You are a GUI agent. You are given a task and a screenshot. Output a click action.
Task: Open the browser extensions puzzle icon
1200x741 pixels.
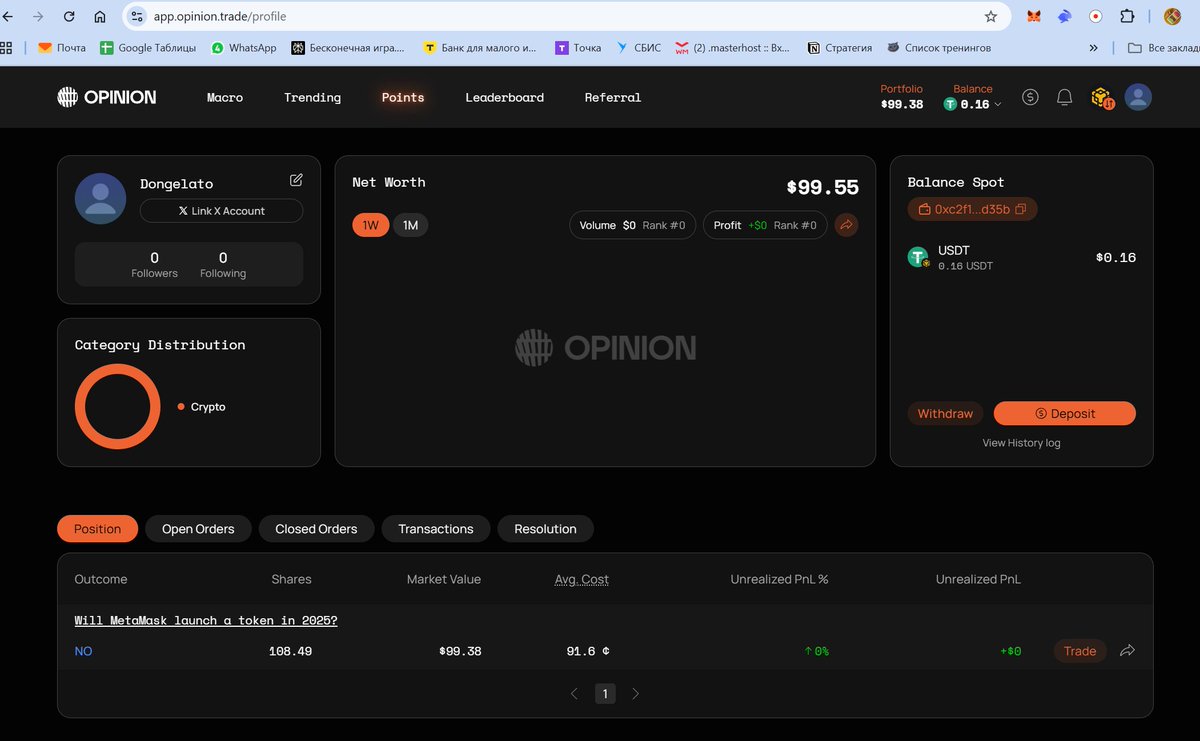tap(1127, 17)
